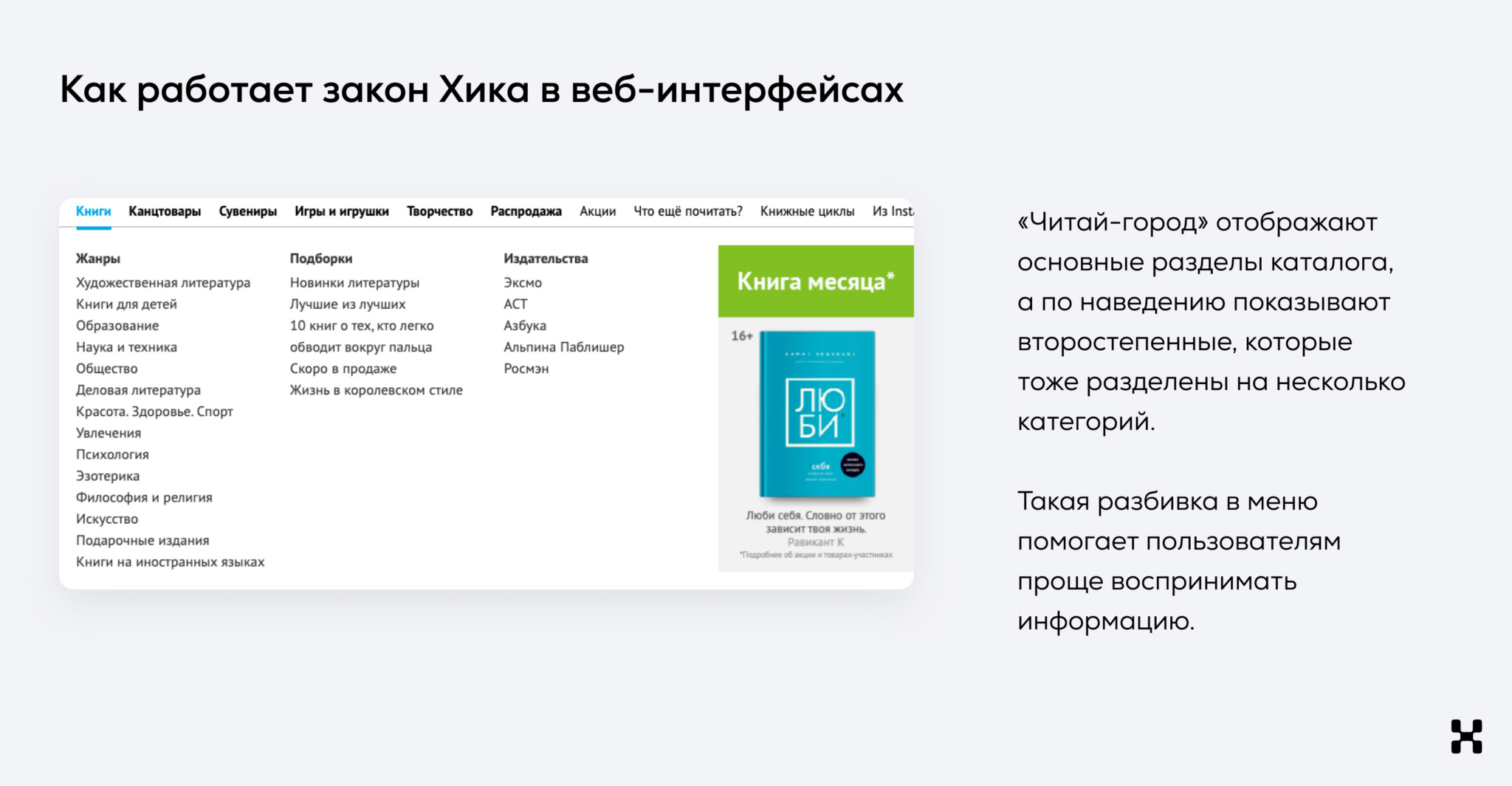Image resolution: width=1512 pixels, height=786 pixels.
Task: Open the 'Канцтовары' section
Action: (x=165, y=211)
